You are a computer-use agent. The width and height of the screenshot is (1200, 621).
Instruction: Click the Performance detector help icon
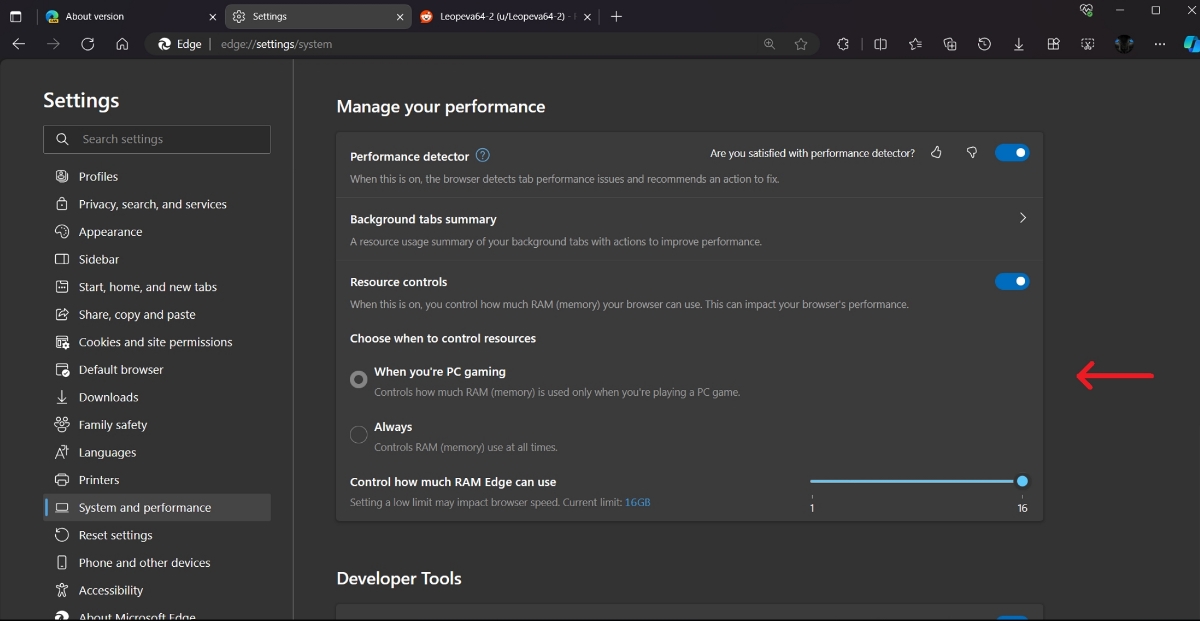pos(483,155)
